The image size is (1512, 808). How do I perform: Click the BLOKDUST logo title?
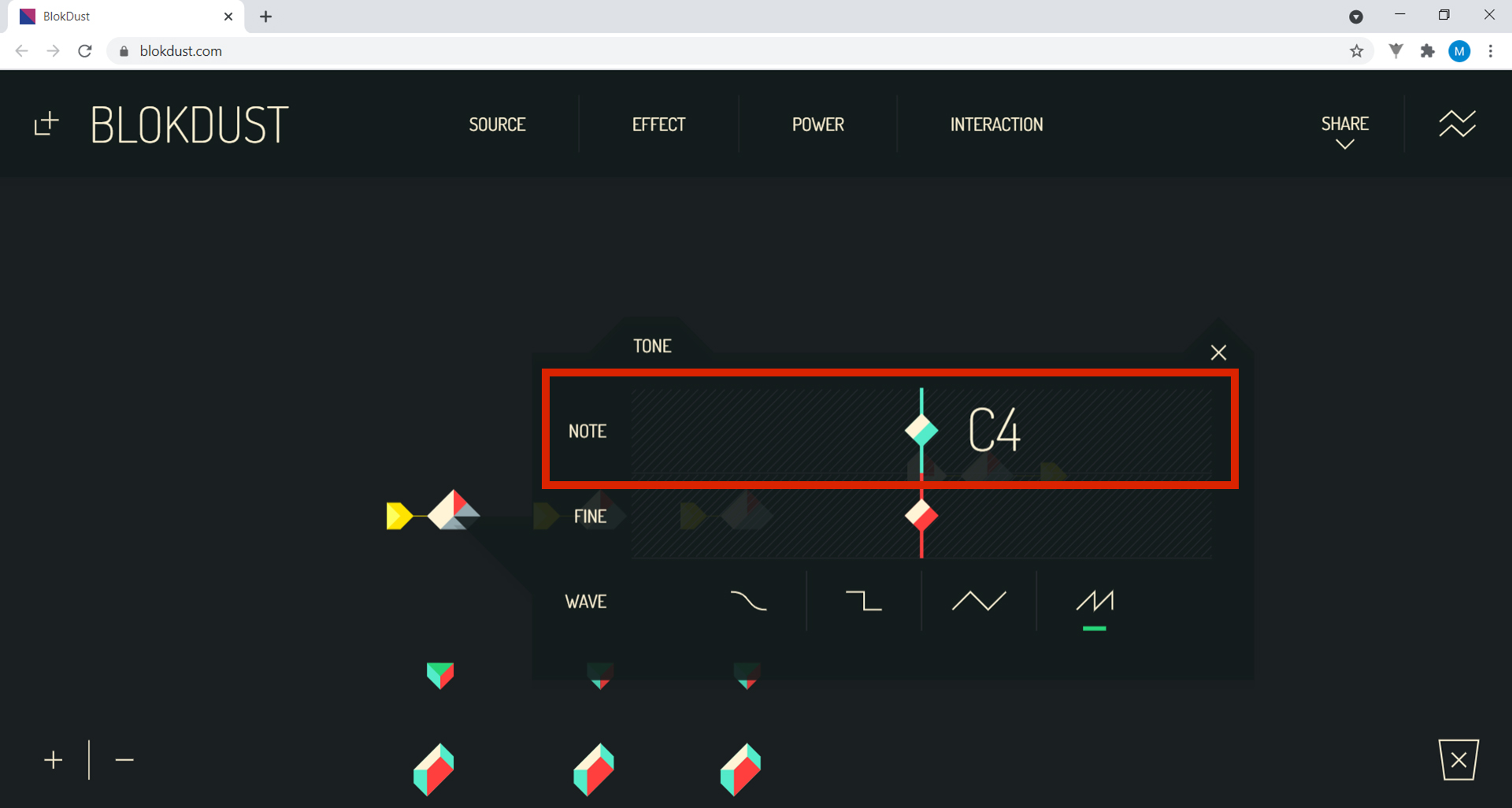tap(190, 124)
